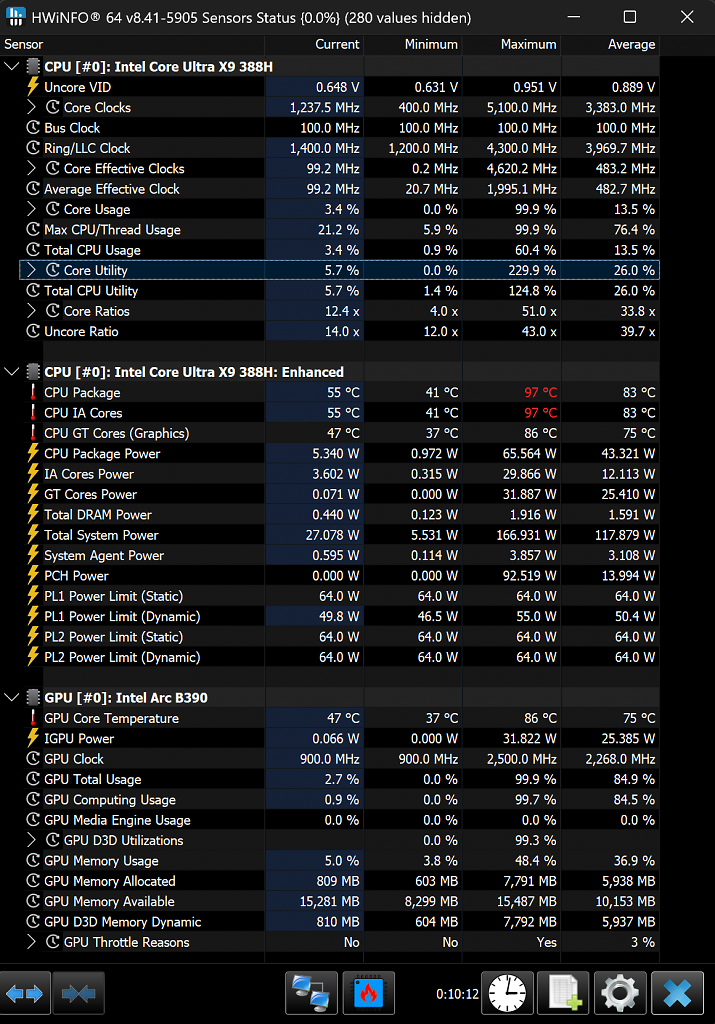Click the PCH Power lightning icon
Viewport: 715px width, 1024px height.
(x=33, y=575)
